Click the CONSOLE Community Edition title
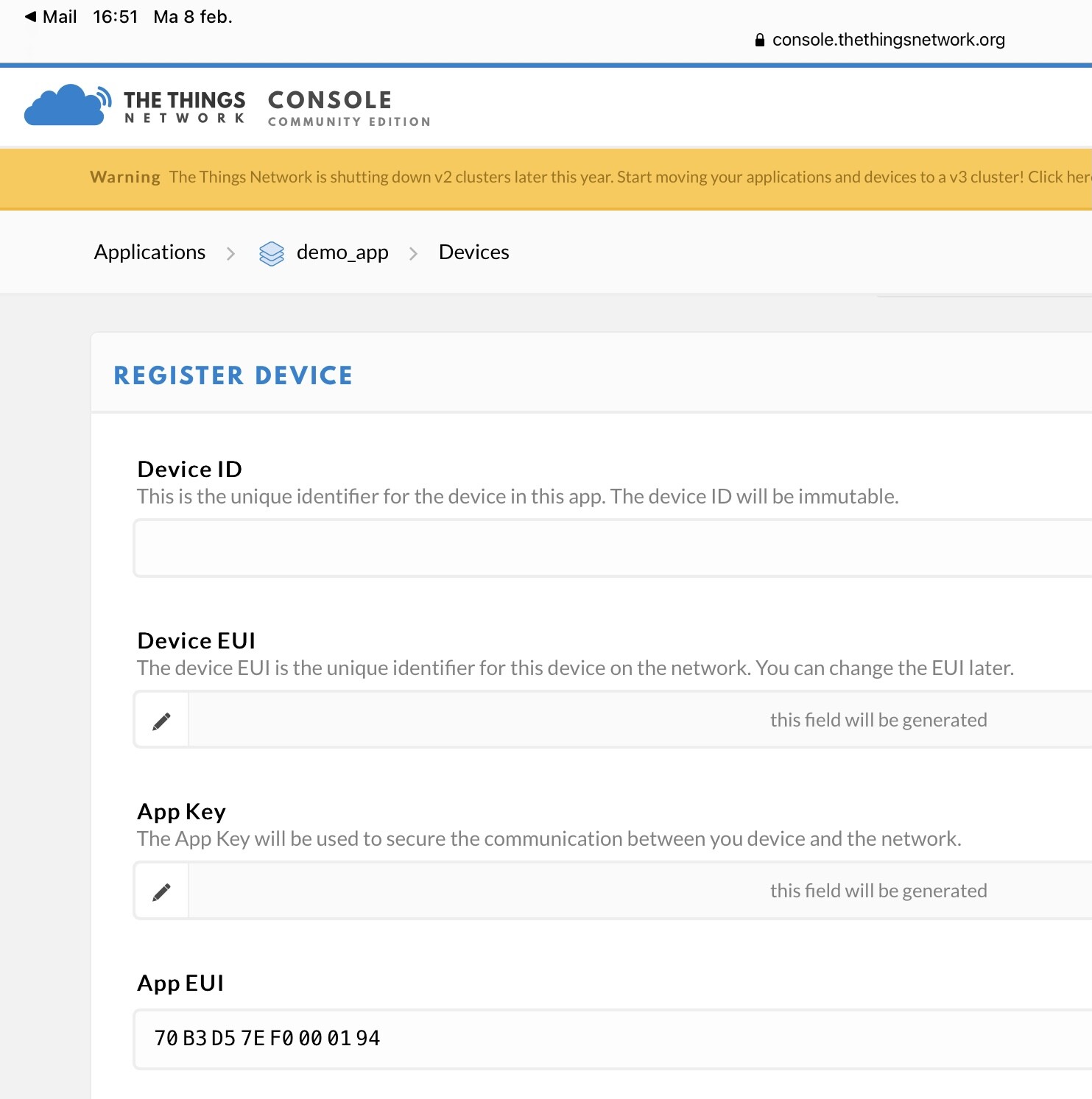Image resolution: width=1092 pixels, height=1099 pixels. 348,108
